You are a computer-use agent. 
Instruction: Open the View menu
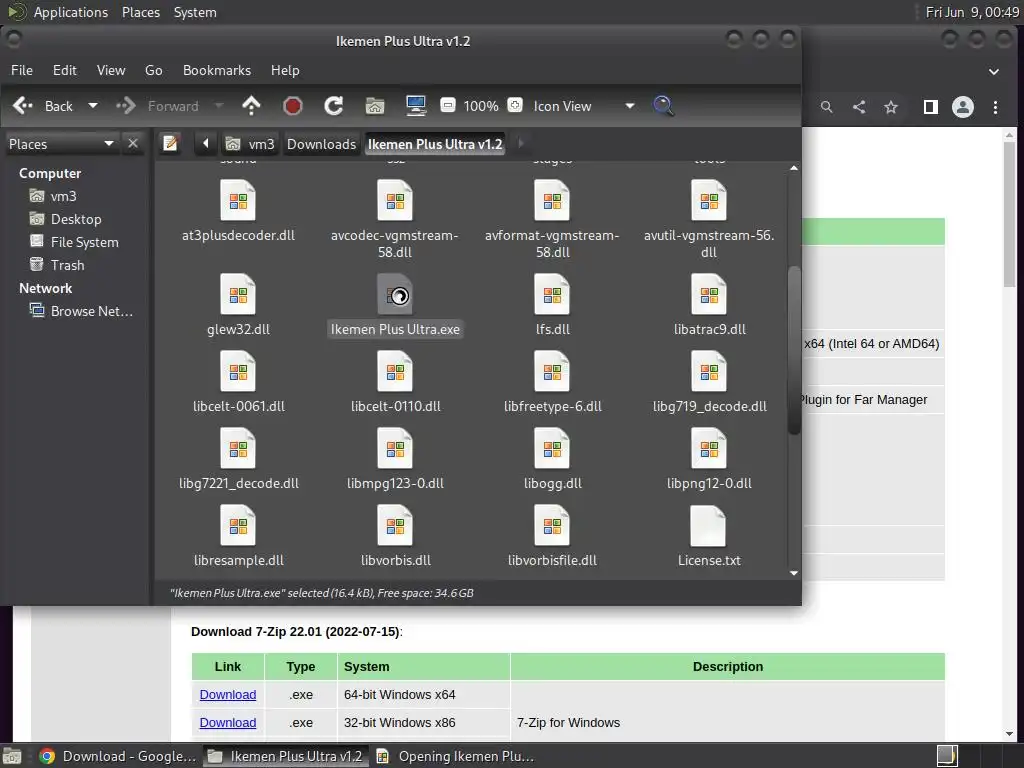click(111, 70)
